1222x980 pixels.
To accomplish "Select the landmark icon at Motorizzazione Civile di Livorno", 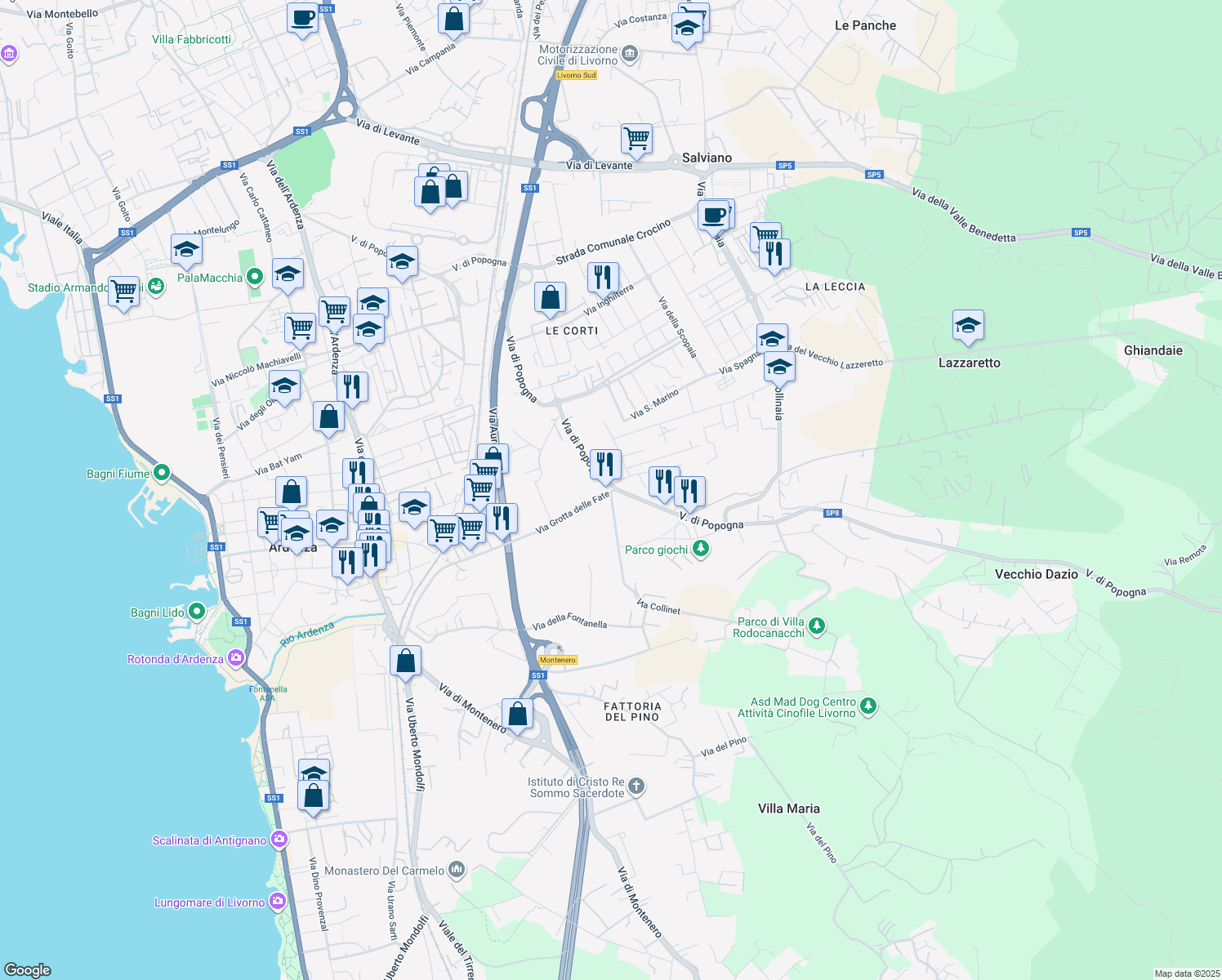I will [x=628, y=53].
